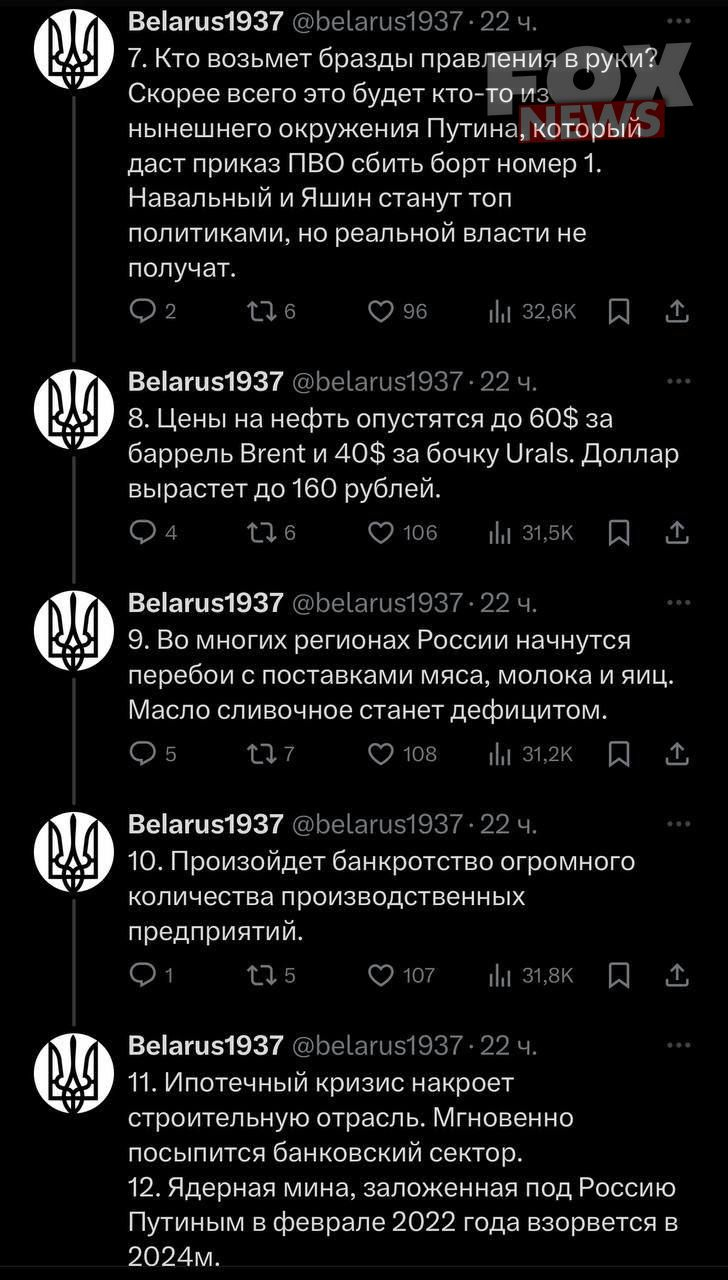Bookmark tweet 10 about банкротство
This screenshot has width=728, height=1280.
[x=619, y=975]
